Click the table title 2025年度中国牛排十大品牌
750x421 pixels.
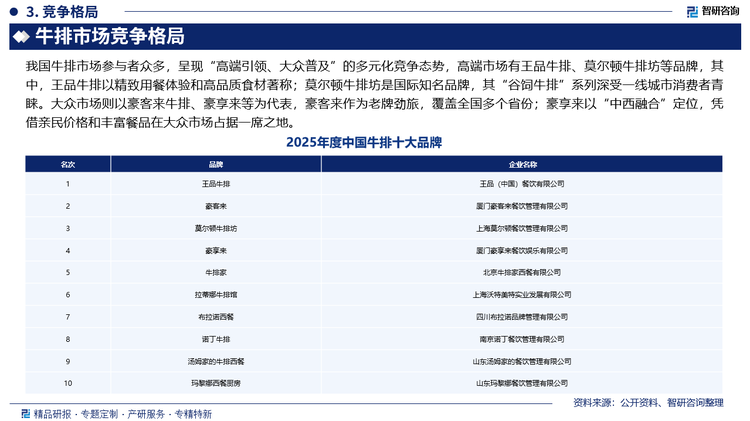364,142
